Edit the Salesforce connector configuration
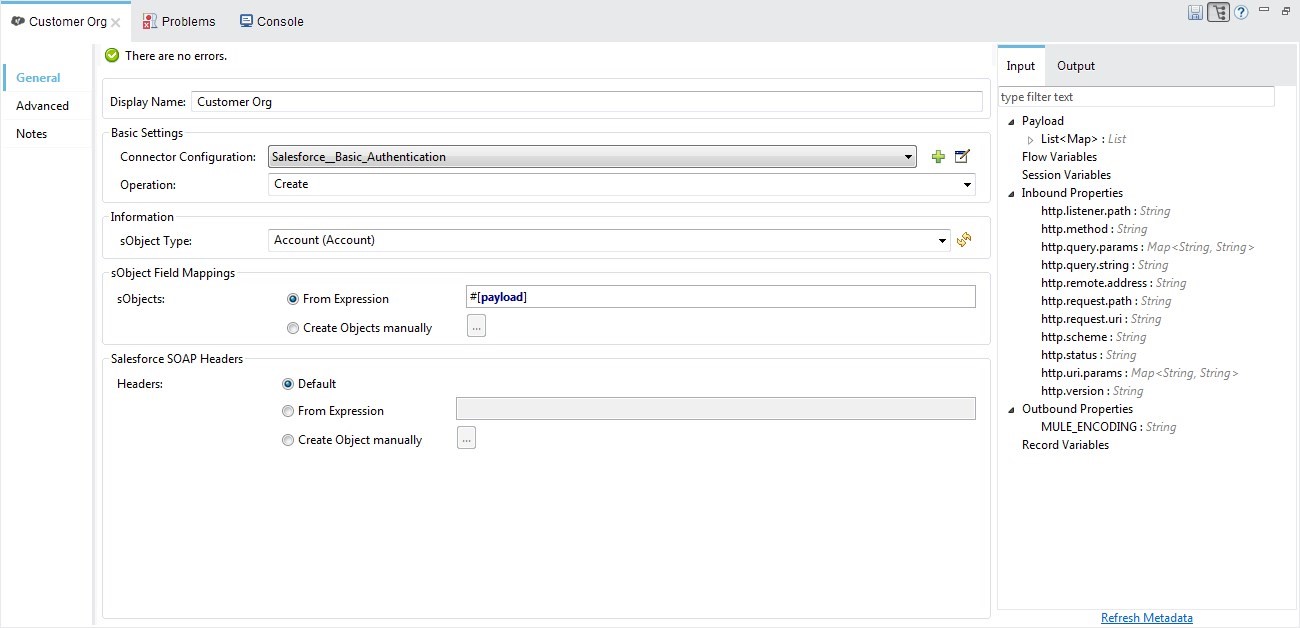 pos(962,157)
